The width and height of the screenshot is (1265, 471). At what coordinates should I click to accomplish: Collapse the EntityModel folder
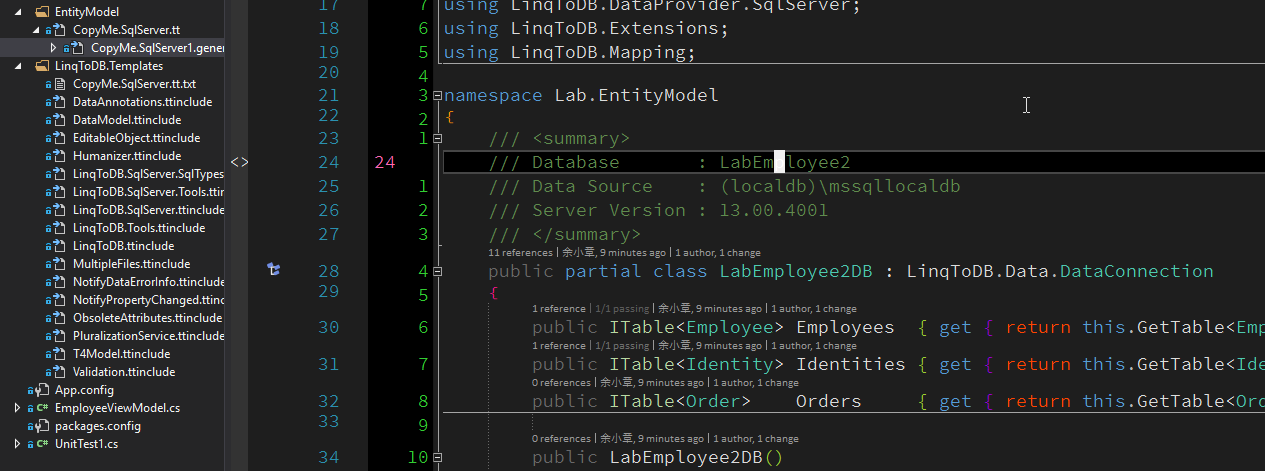pos(17,12)
